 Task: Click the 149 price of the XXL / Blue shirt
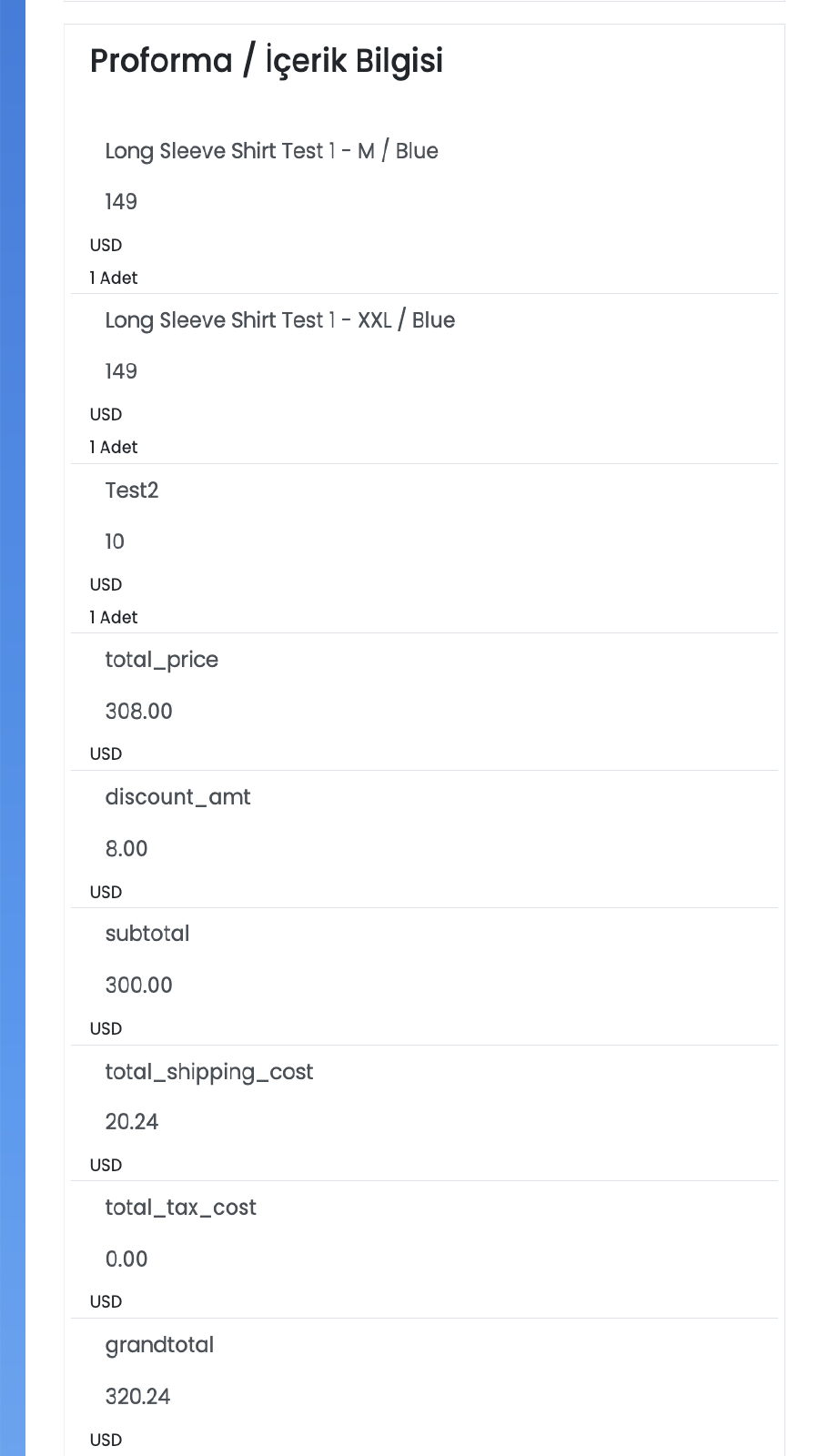point(121,371)
